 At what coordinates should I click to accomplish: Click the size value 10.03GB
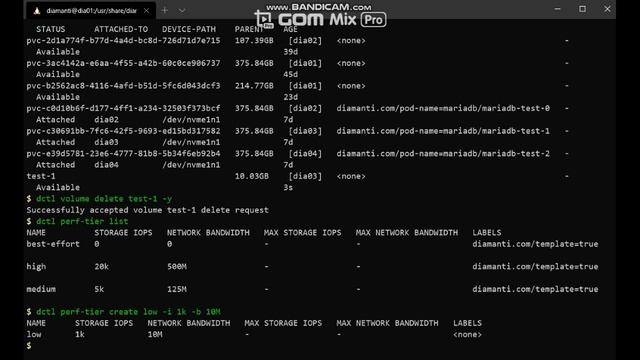point(251,176)
